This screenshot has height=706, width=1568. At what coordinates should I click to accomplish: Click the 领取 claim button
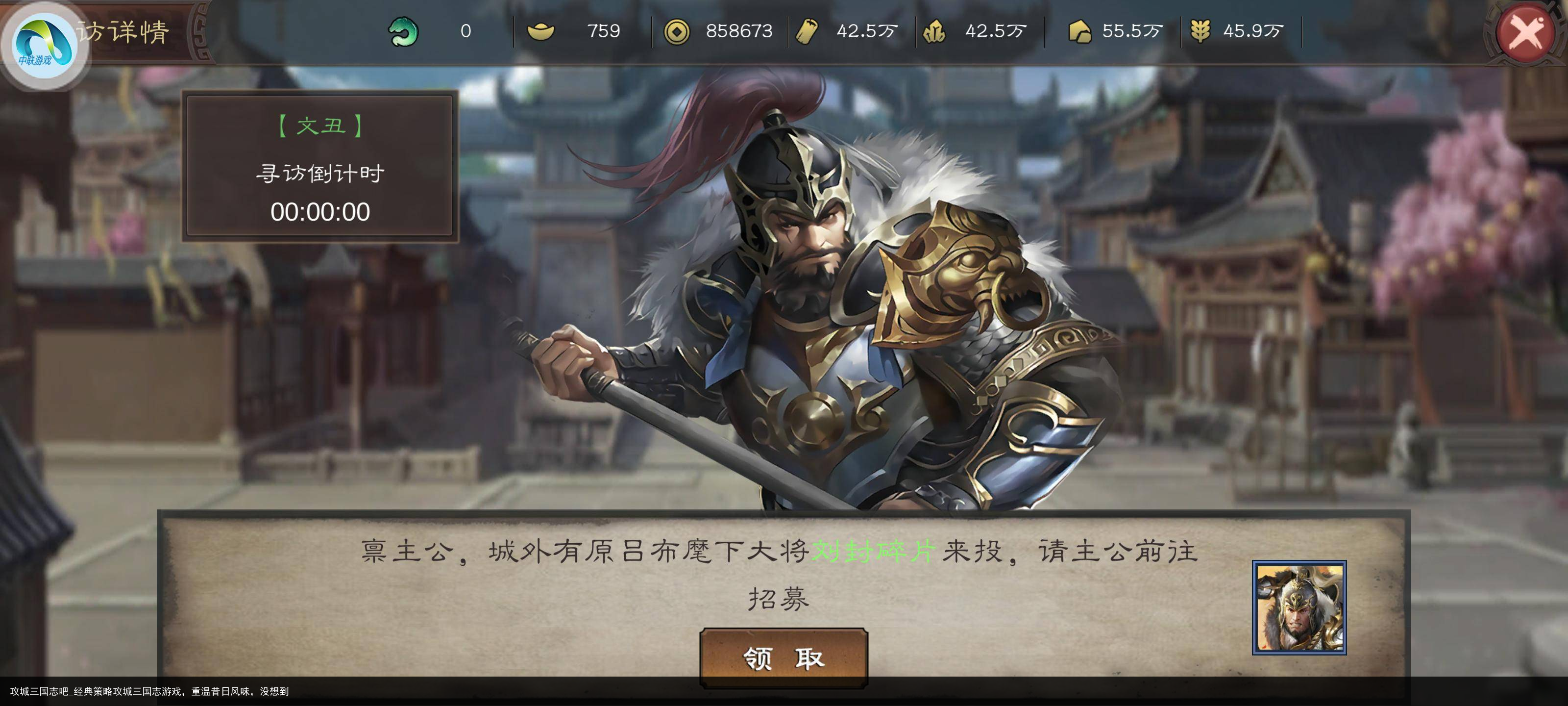coord(784,658)
